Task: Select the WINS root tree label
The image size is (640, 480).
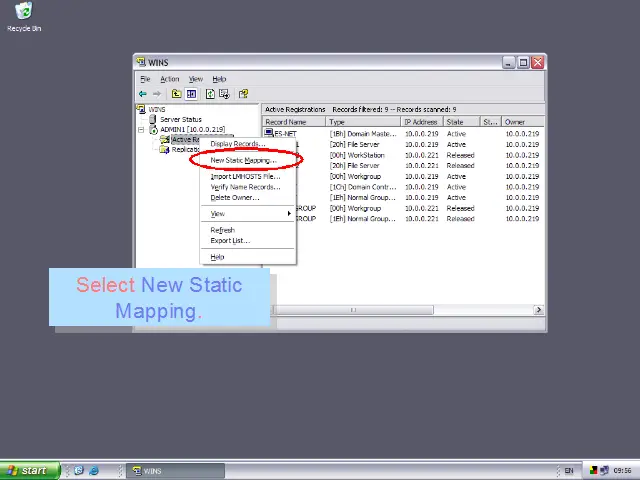Action: 157,109
